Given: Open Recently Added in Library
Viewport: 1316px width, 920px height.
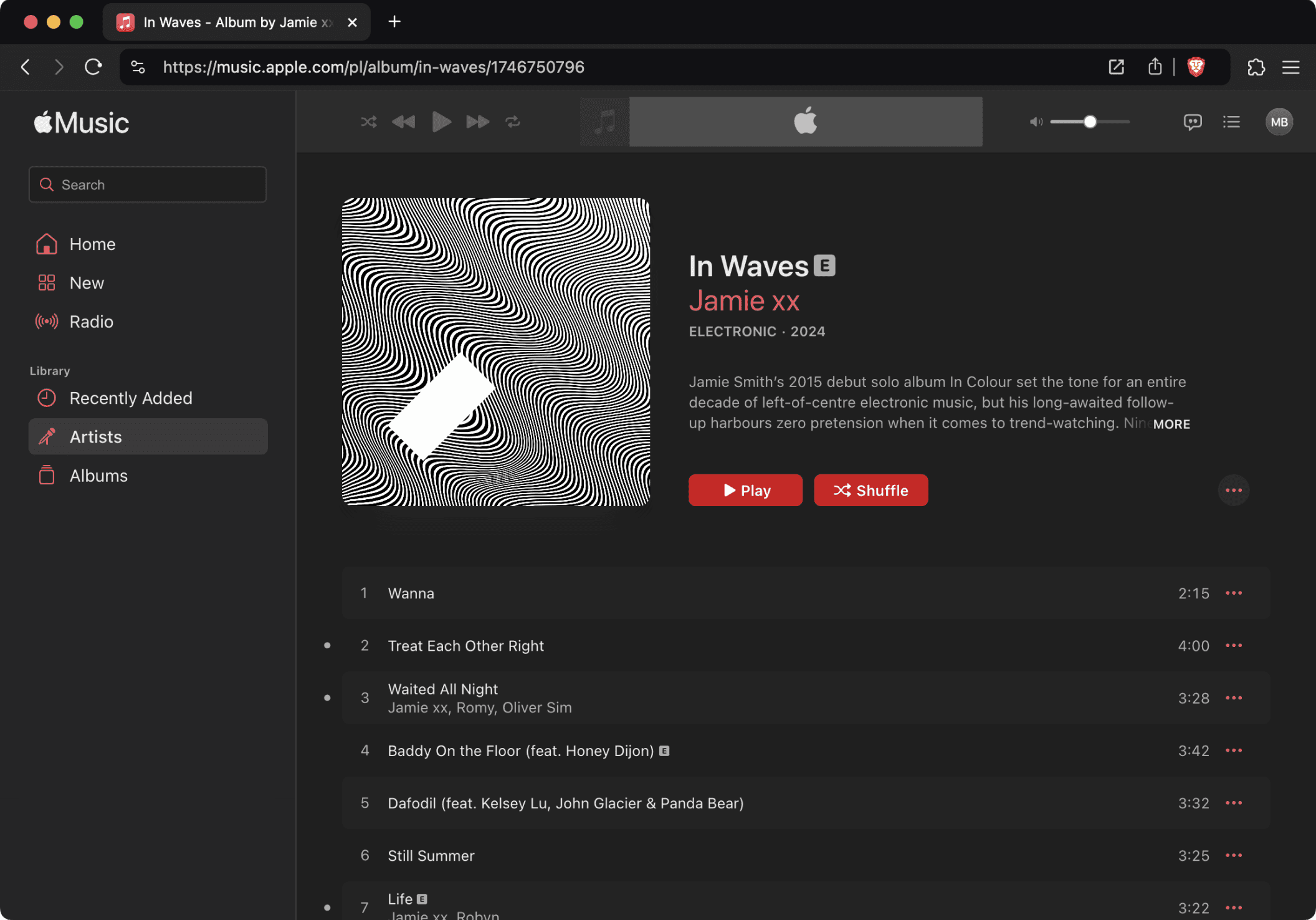Looking at the screenshot, I should tap(130, 398).
